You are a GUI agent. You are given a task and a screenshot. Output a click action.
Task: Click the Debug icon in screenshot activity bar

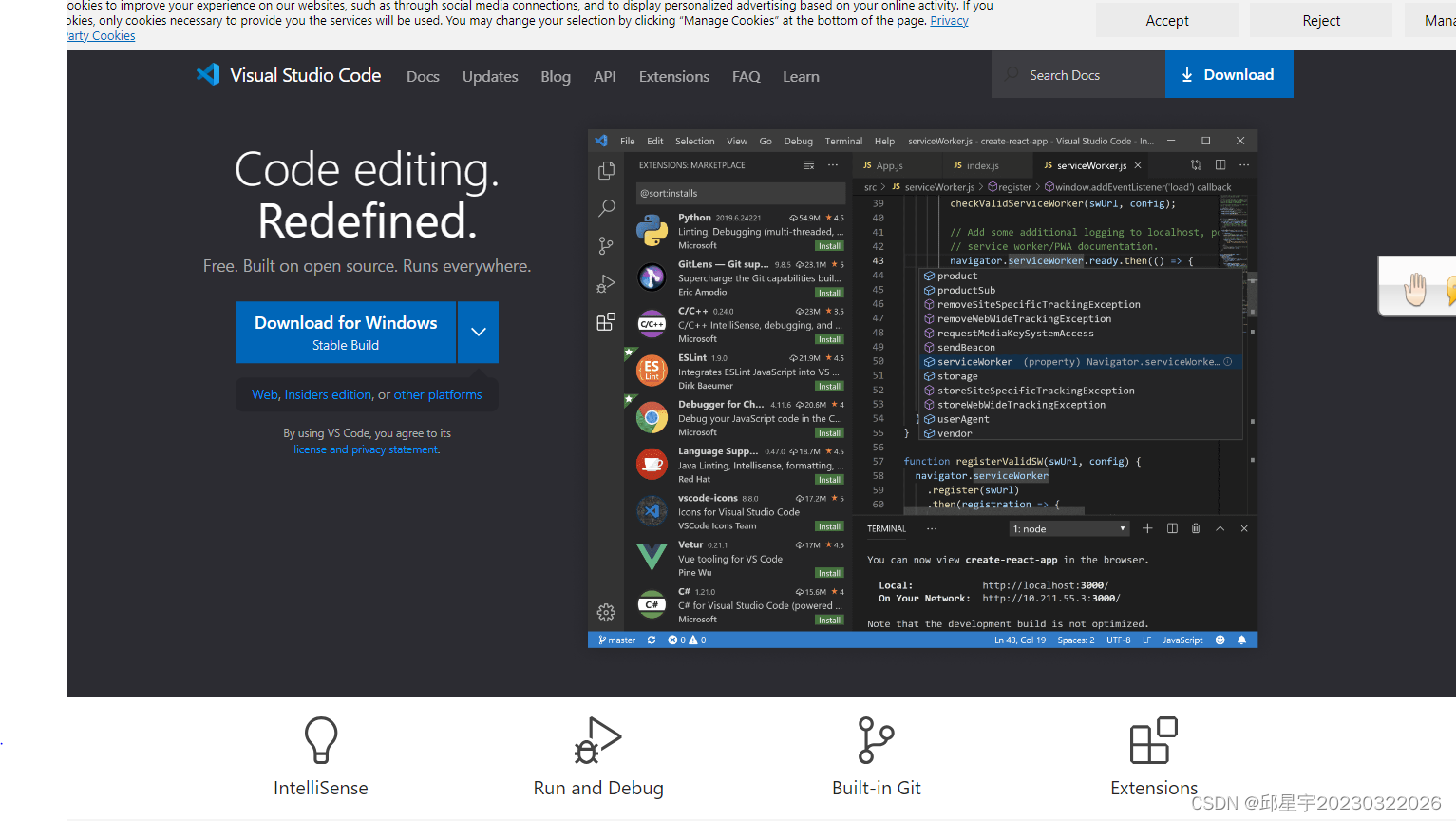(606, 284)
